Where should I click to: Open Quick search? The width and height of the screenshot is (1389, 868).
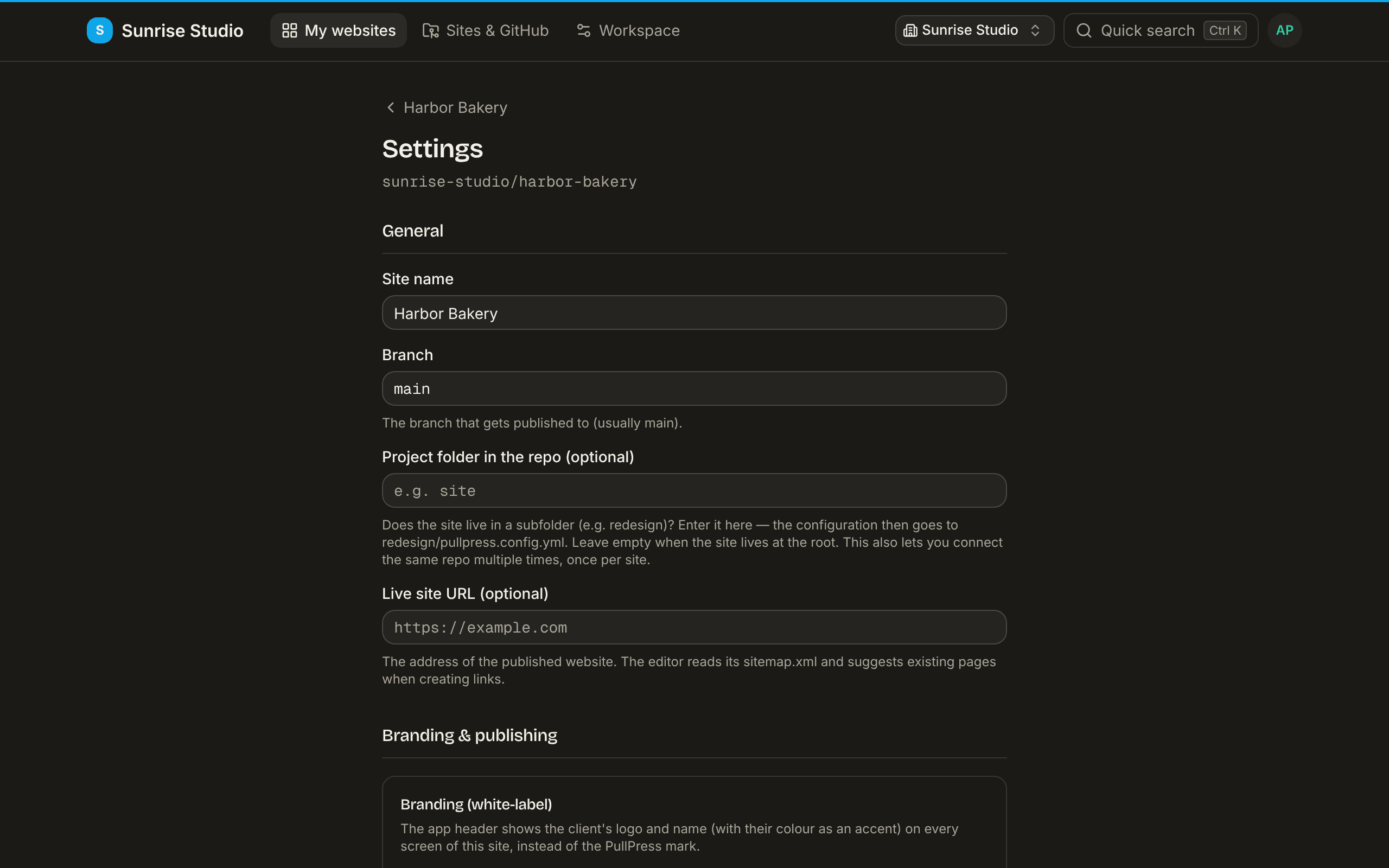click(1161, 30)
